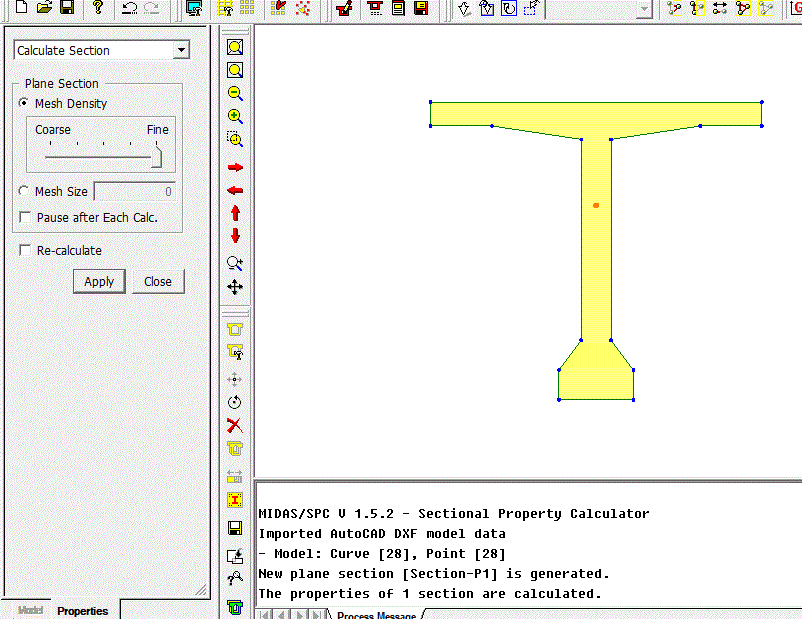Enable Pause after Each Calc. checkbox
The width and height of the screenshot is (802, 619).
tap(26, 217)
